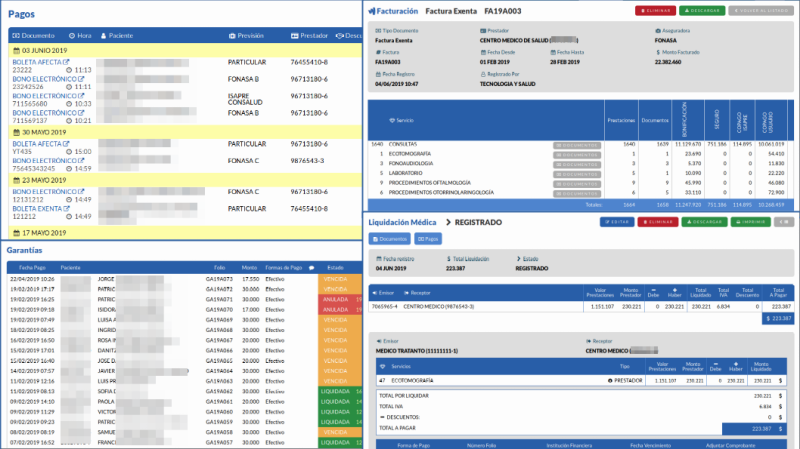Click Volver al Listado button in Facturación
Viewport: 800px width, 449px height.
[x=761, y=11]
